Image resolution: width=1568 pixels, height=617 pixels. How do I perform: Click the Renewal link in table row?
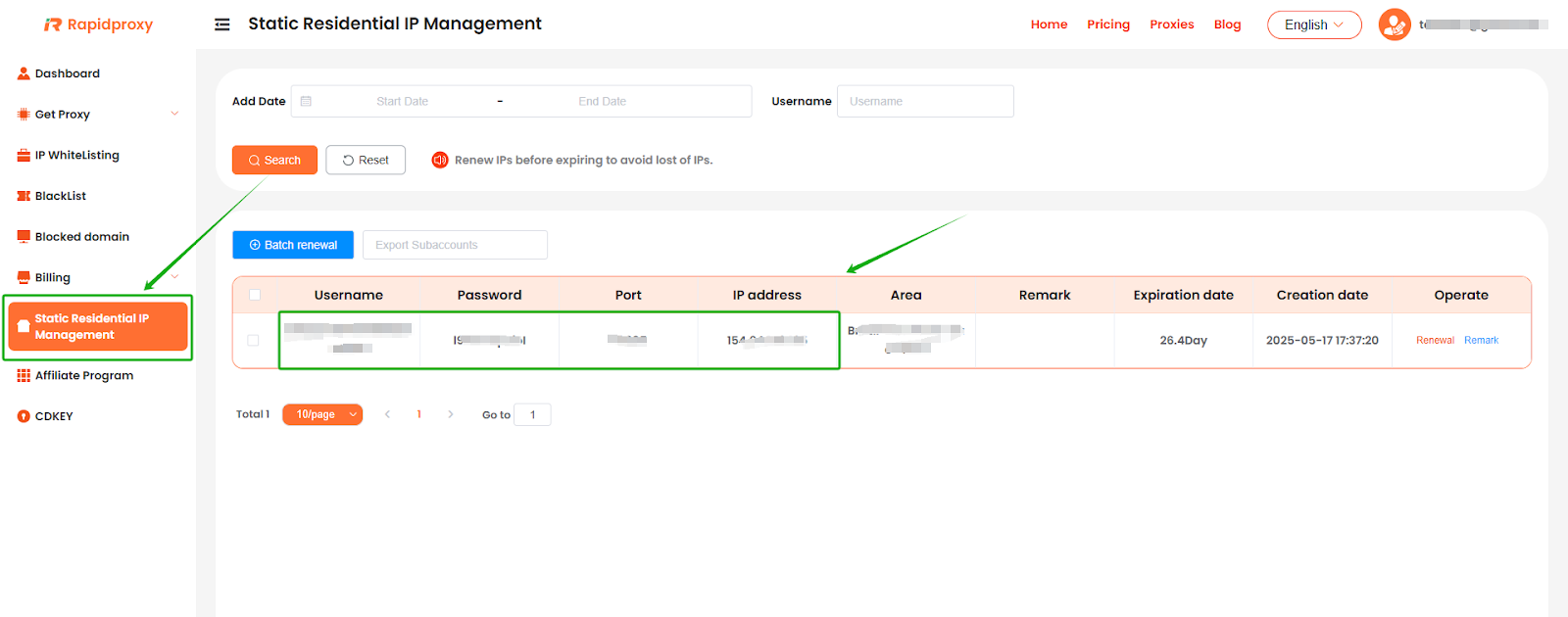coord(1435,341)
